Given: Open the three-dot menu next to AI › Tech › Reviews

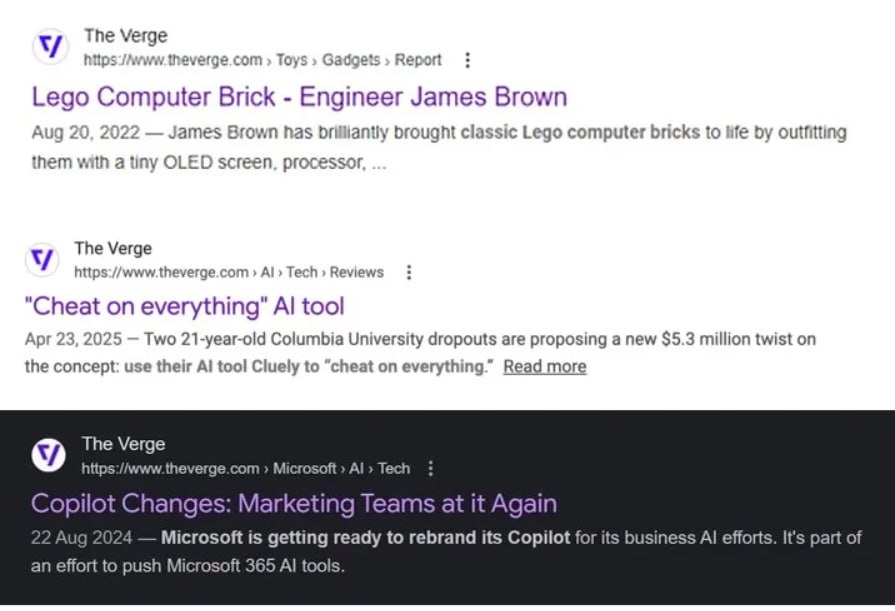Looking at the screenshot, I should pyautogui.click(x=409, y=272).
